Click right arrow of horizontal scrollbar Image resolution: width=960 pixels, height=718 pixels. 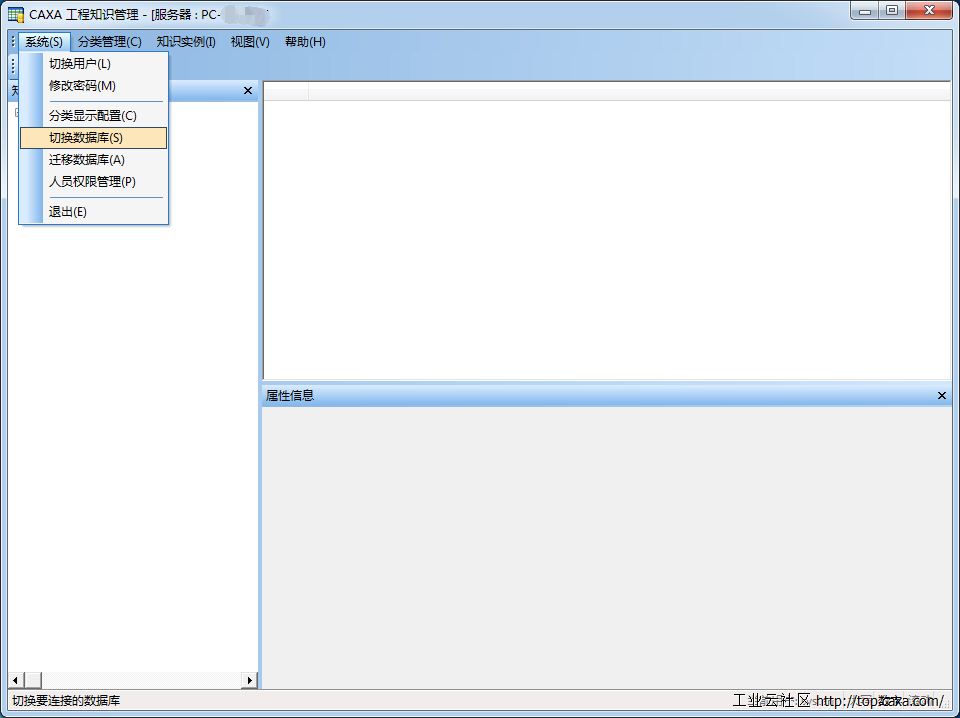point(250,680)
